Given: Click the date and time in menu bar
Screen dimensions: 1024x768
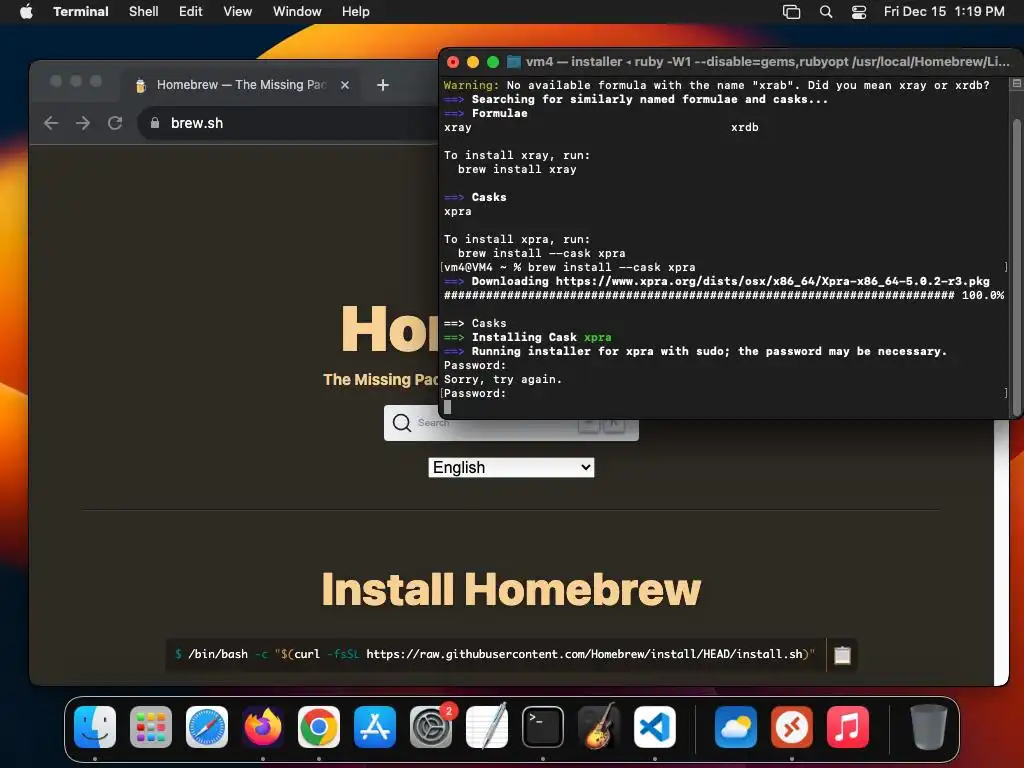Looking at the screenshot, I should click(x=944, y=12).
